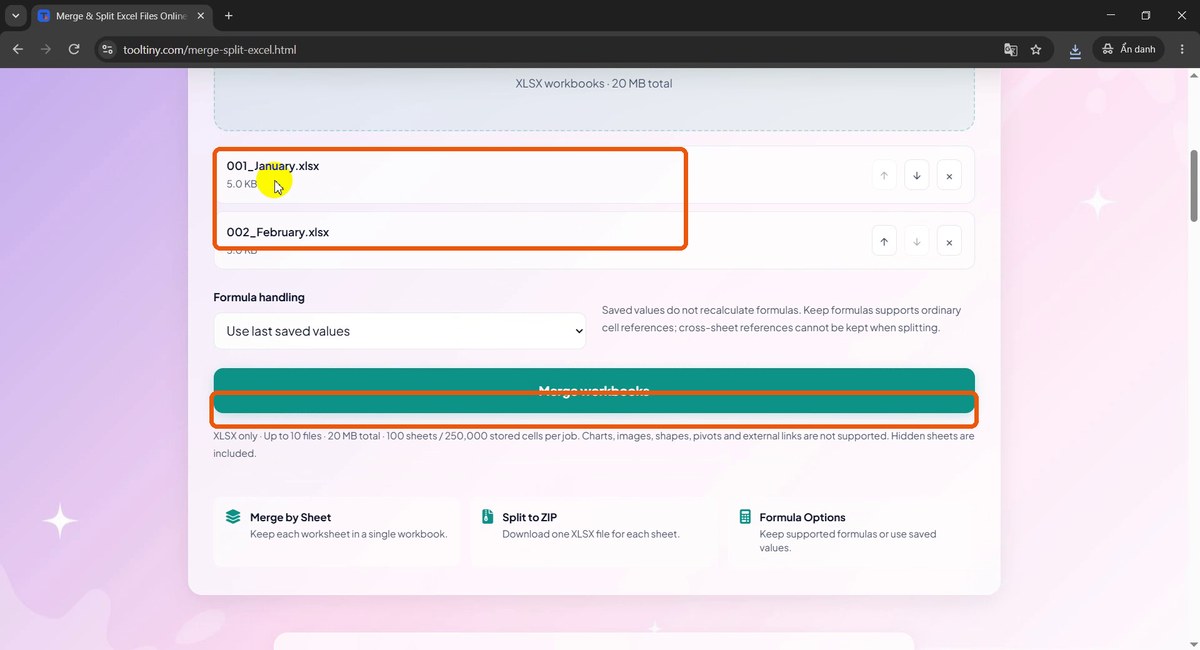This screenshot has height=650, width=1200.
Task: Switch to the Merge & Split Excel tab
Action: pyautogui.click(x=122, y=16)
